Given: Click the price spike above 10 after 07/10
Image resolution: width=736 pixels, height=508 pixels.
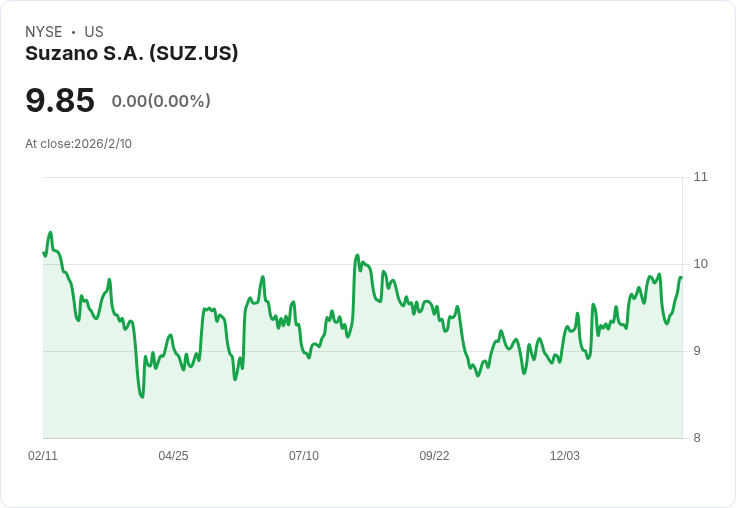Looking at the screenshot, I should 357,255.
